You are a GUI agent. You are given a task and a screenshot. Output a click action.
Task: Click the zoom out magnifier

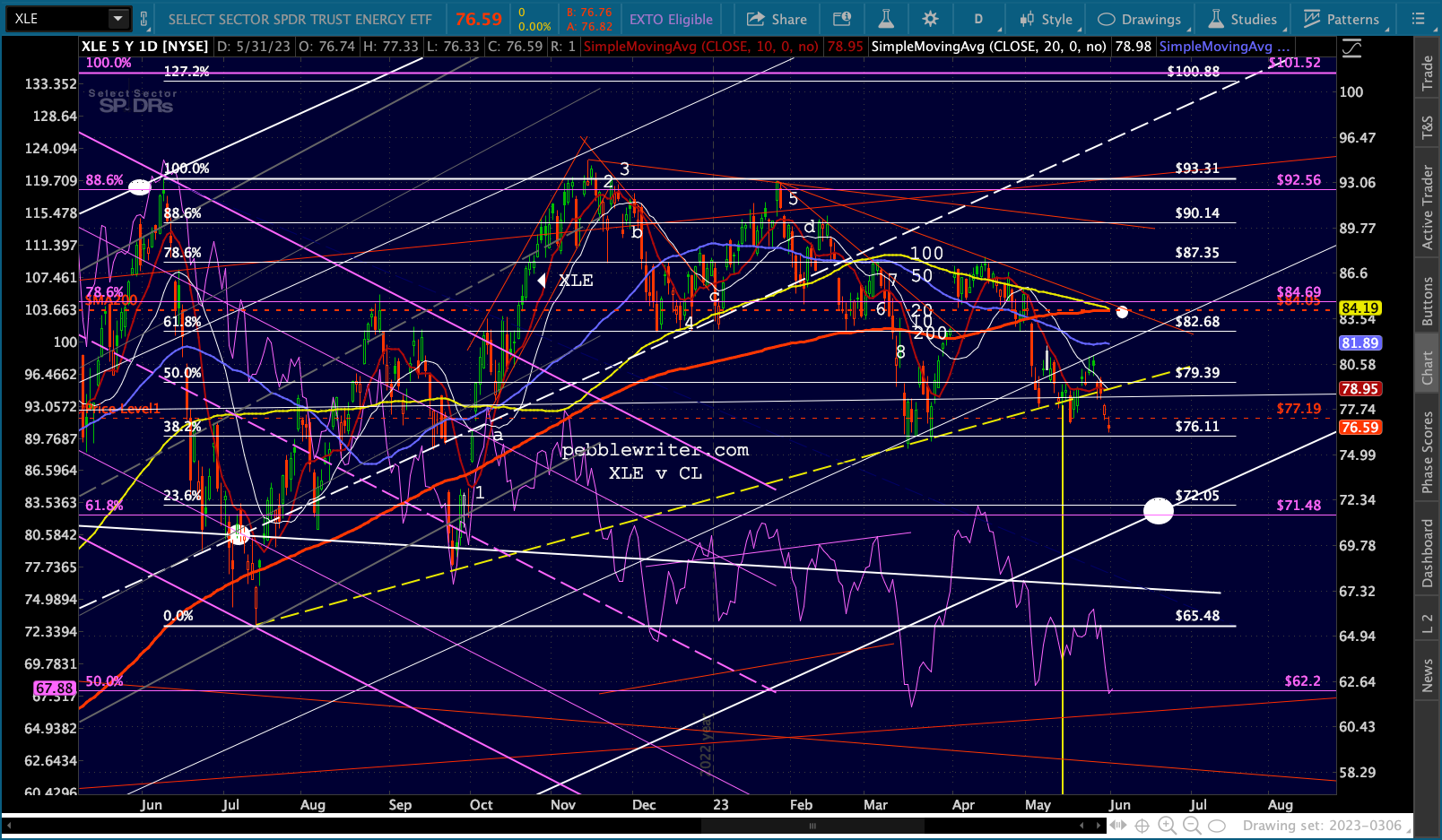[1192, 826]
